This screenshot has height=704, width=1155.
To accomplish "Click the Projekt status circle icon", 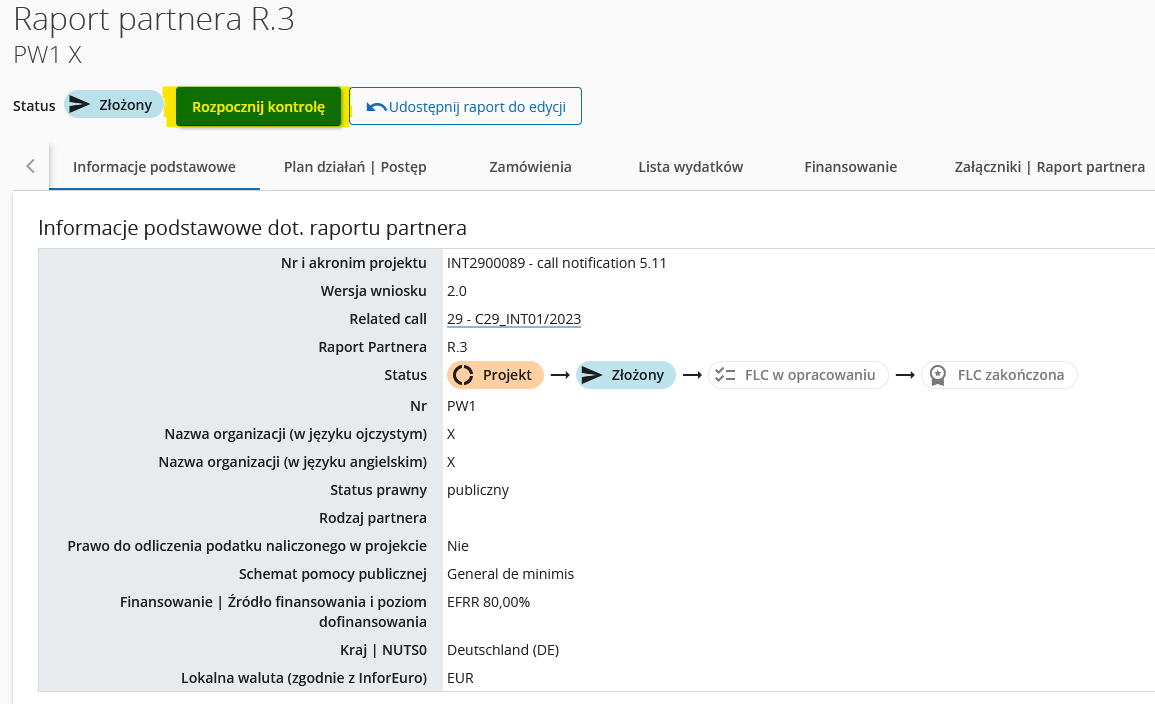I will (463, 375).
